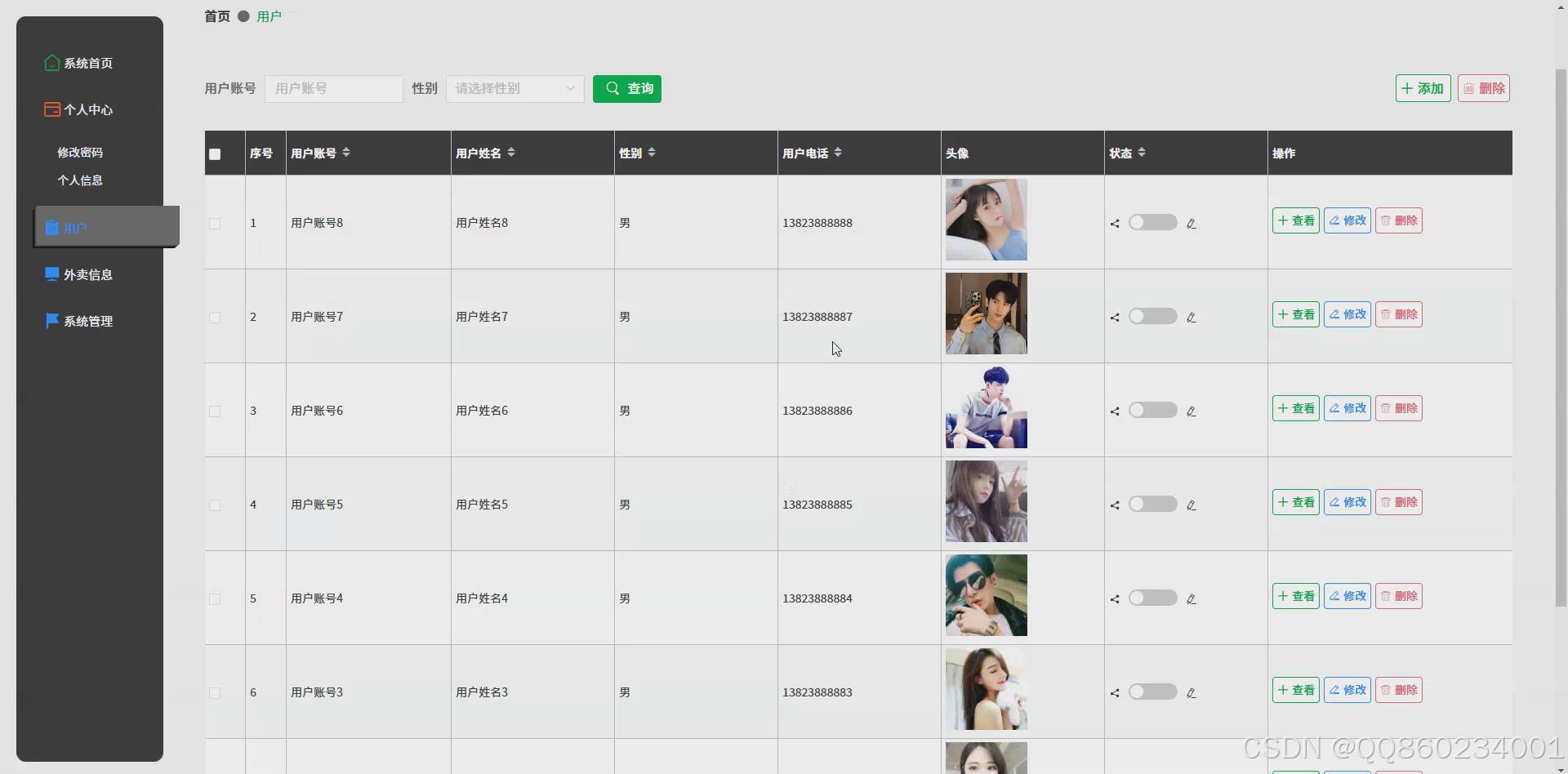Click the share icon in row 用户账号8
This screenshot has height=774, width=1568.
coord(1115,224)
